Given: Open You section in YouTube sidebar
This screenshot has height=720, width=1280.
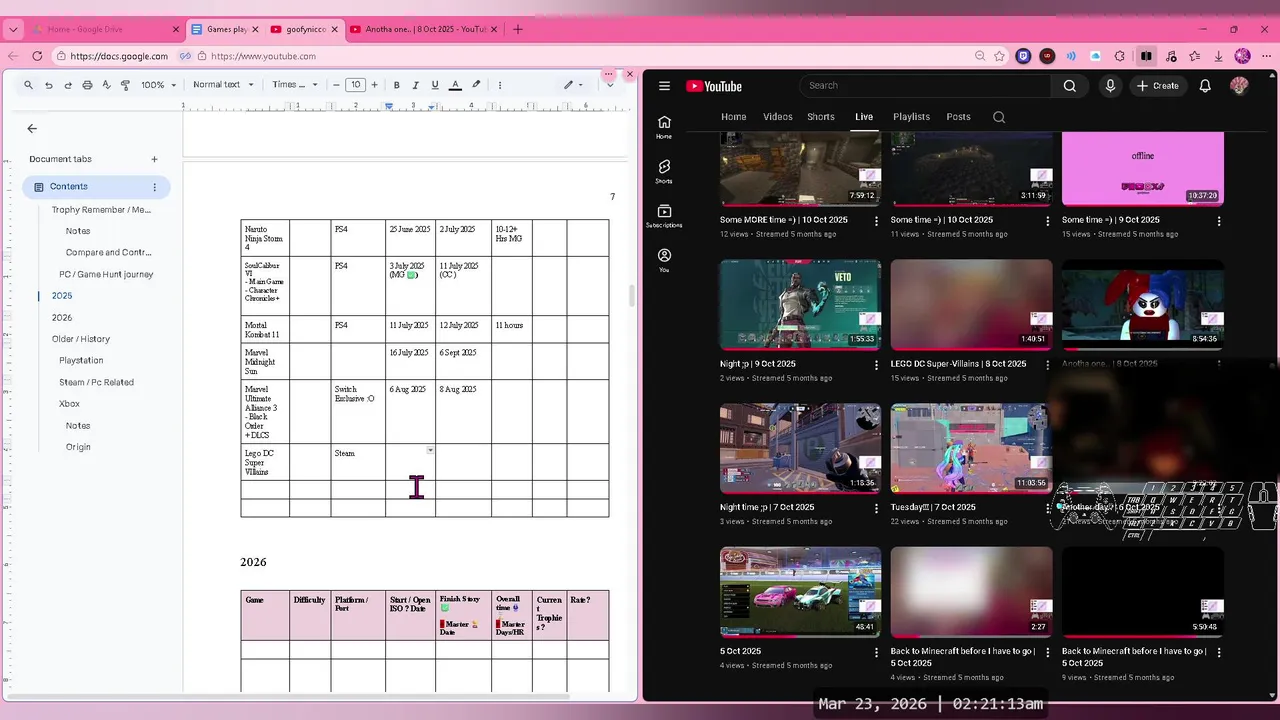Looking at the screenshot, I should point(664,260).
